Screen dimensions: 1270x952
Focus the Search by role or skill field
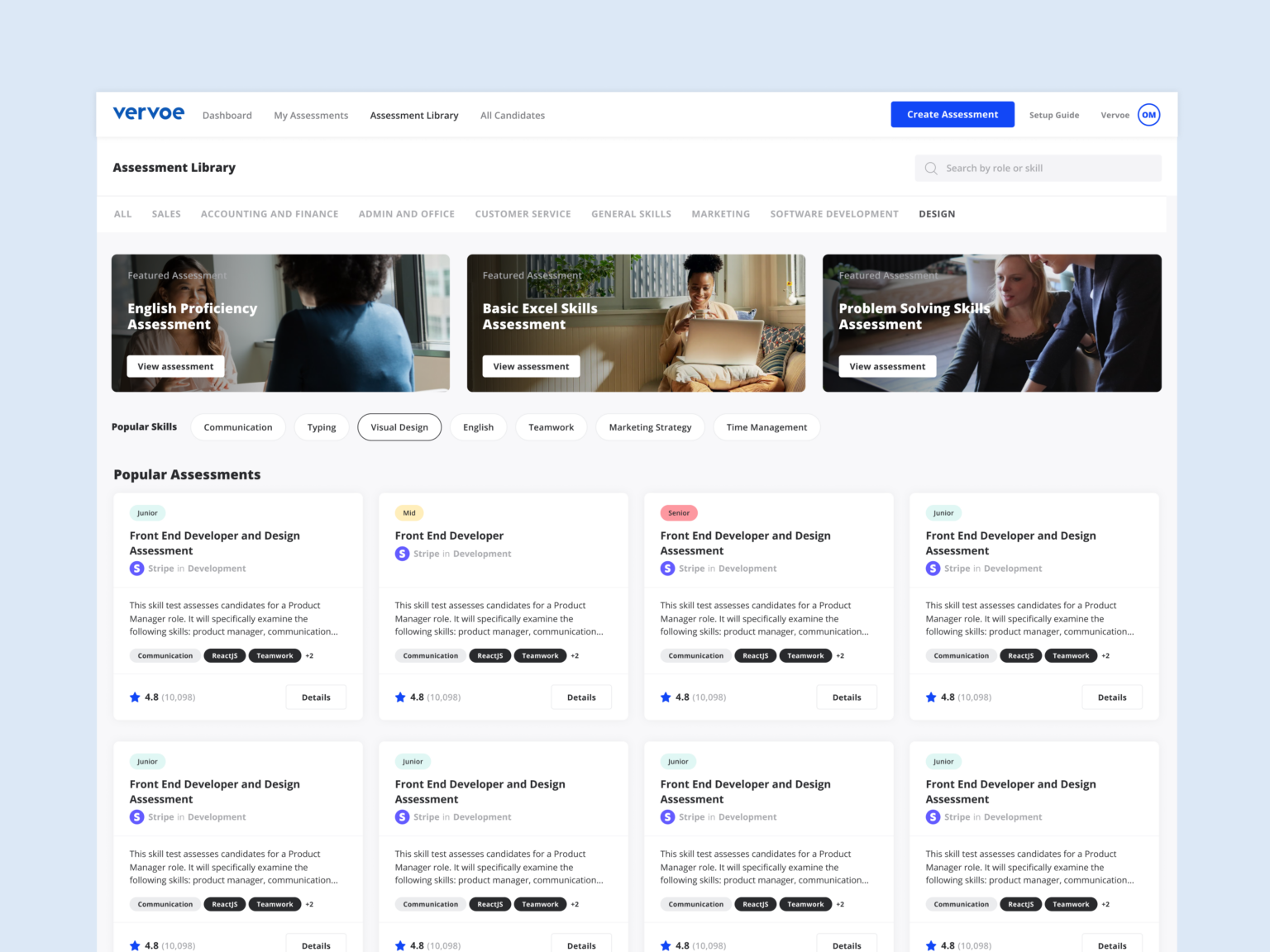coord(1046,169)
